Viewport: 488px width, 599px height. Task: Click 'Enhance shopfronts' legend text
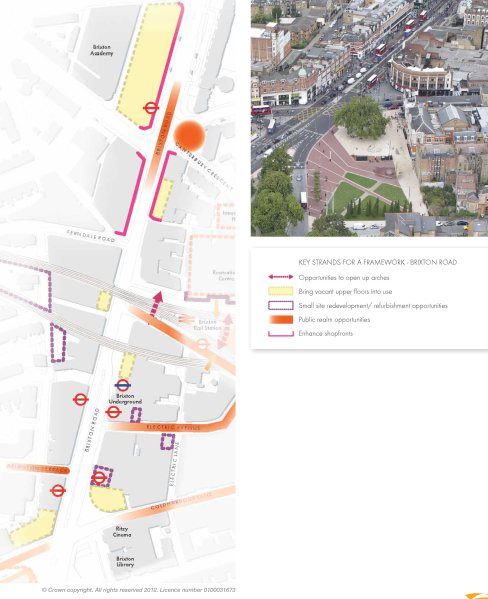click(326, 333)
